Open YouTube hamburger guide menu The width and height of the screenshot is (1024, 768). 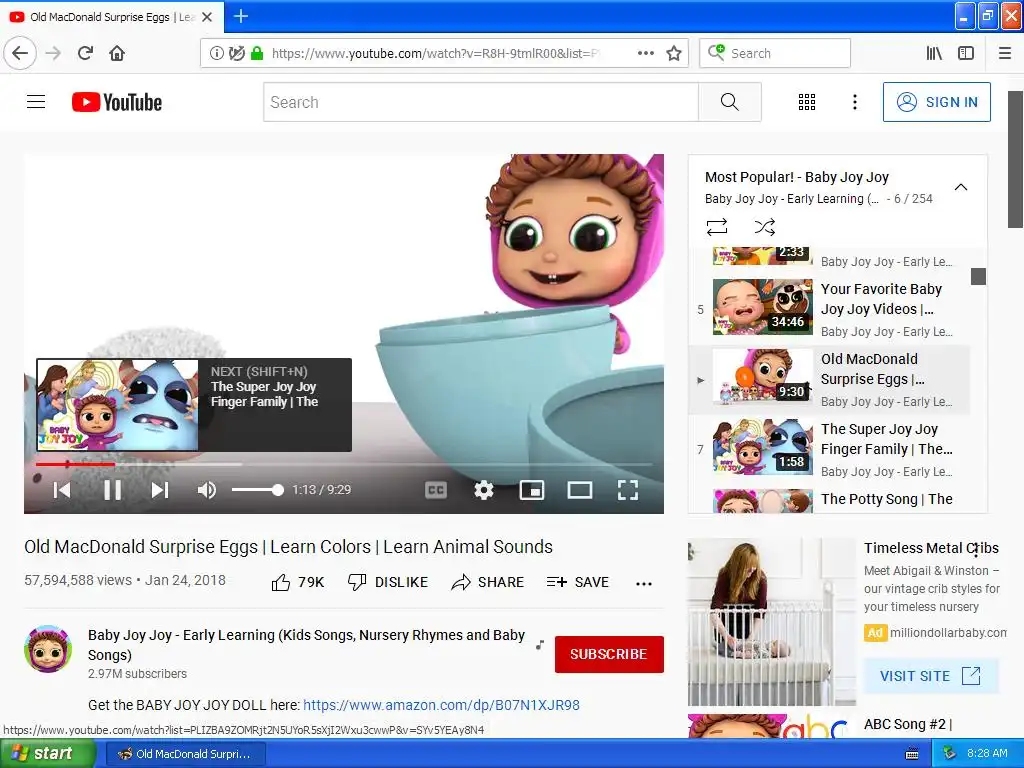[36, 102]
